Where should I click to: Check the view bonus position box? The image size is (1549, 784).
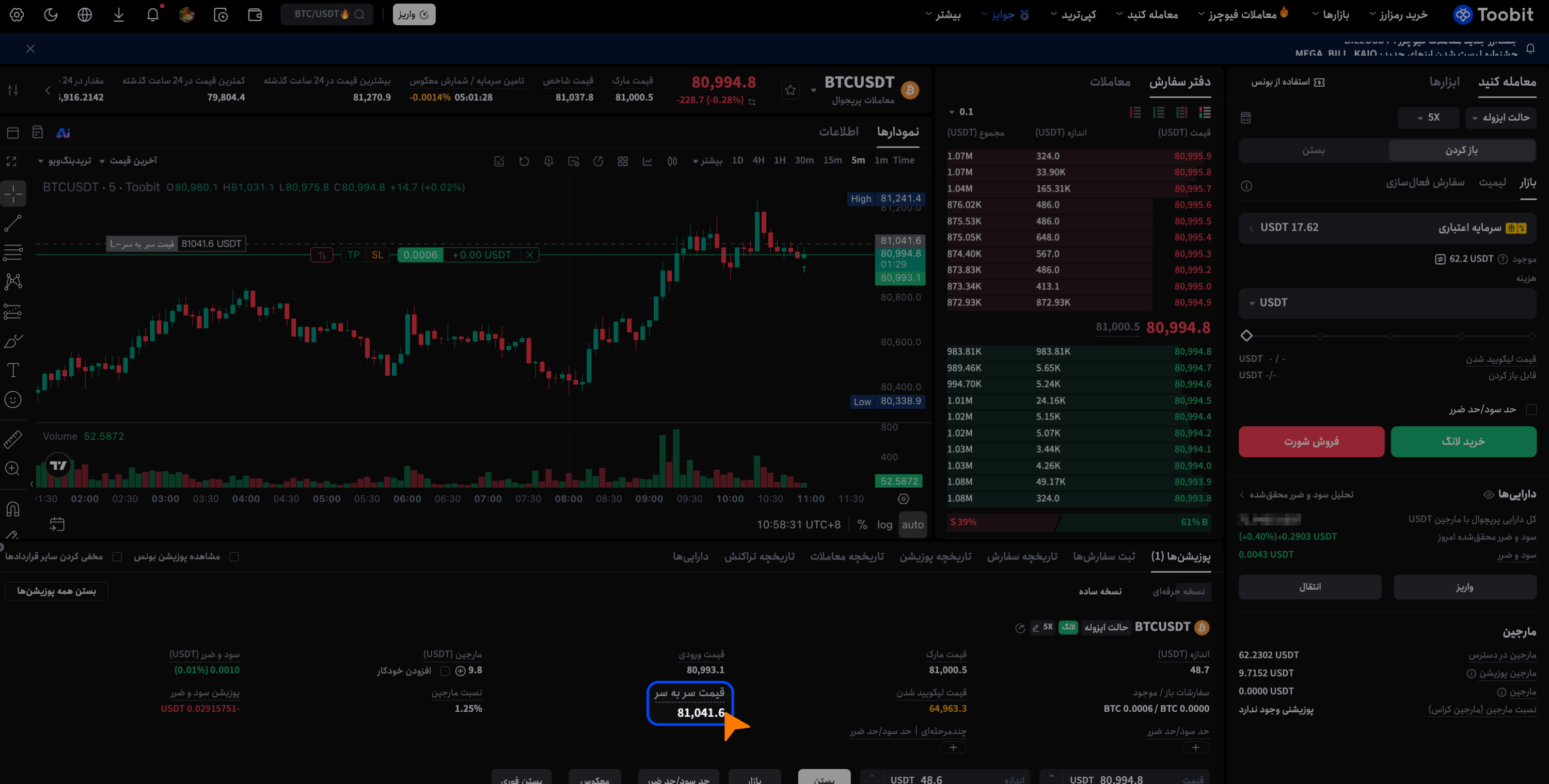tap(234, 557)
